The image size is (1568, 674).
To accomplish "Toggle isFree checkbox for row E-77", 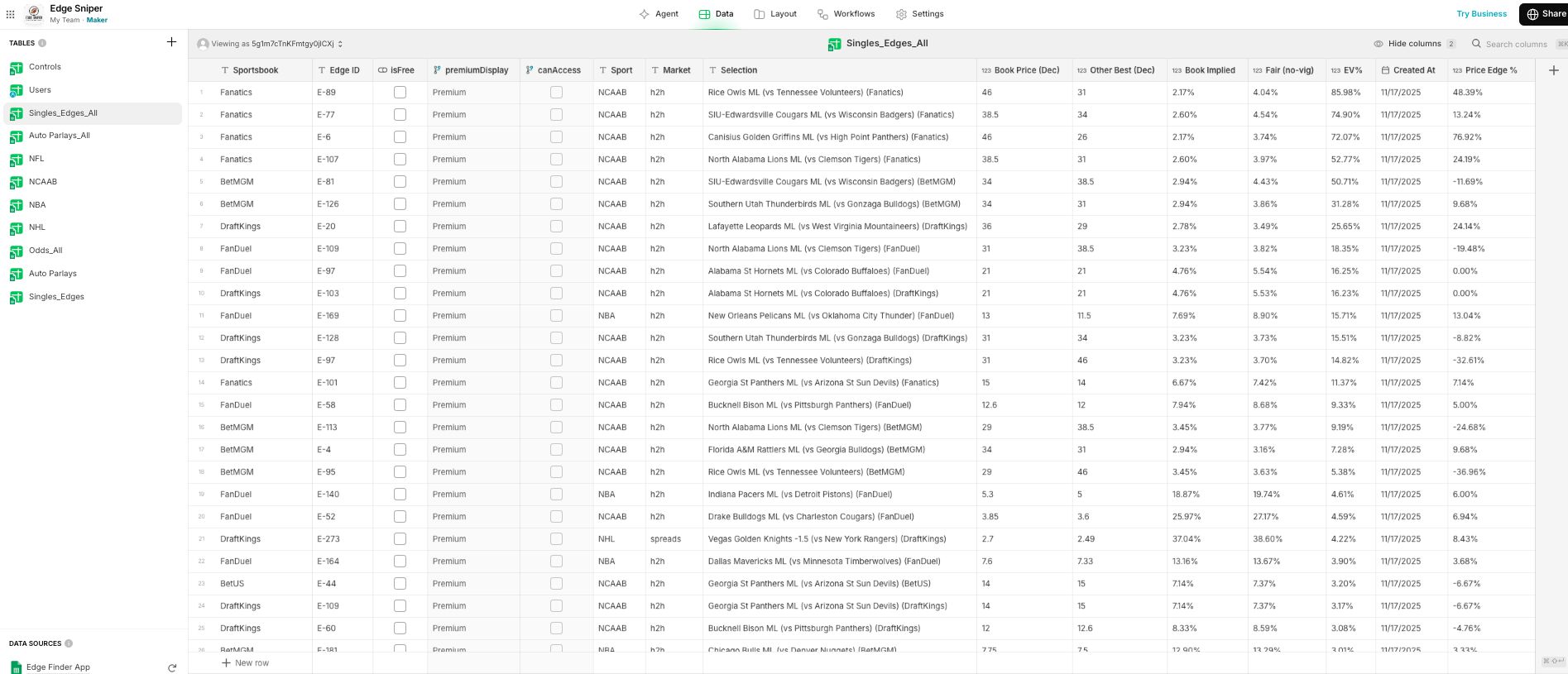I will click(400, 115).
